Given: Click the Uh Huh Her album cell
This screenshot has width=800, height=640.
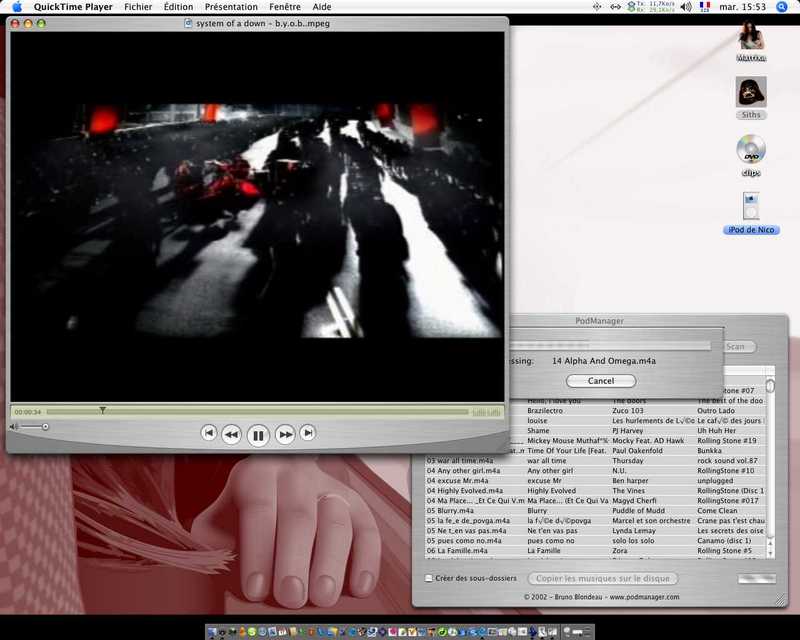Looking at the screenshot, I should tap(717, 430).
